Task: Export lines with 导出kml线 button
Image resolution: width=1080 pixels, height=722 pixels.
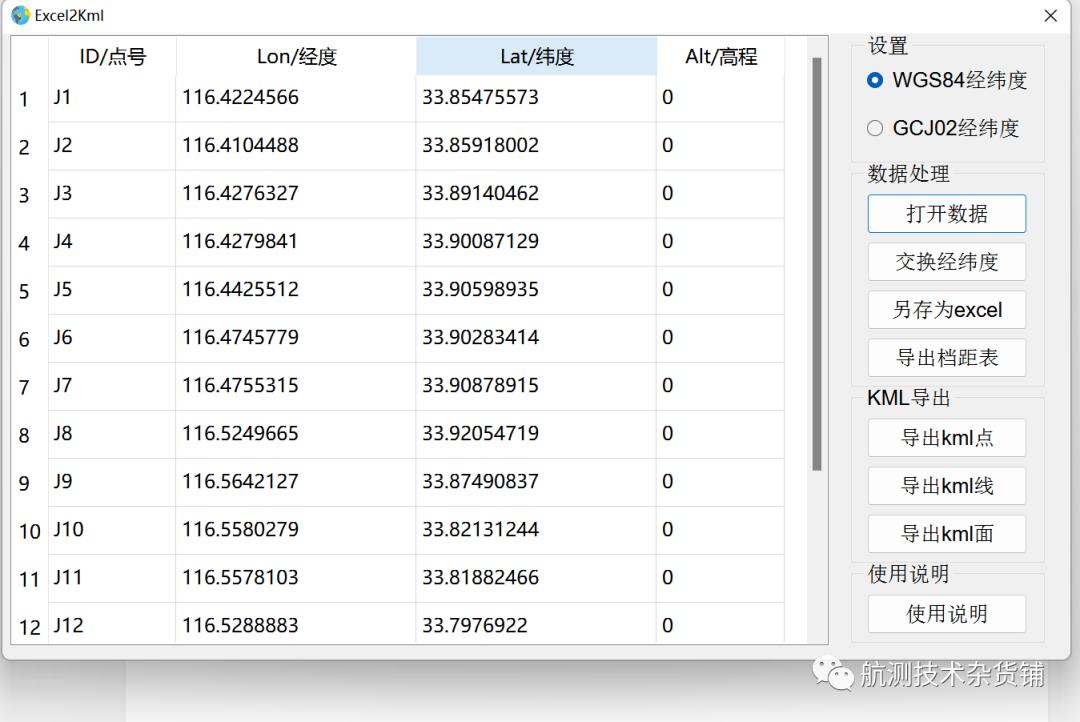Action: click(x=946, y=486)
